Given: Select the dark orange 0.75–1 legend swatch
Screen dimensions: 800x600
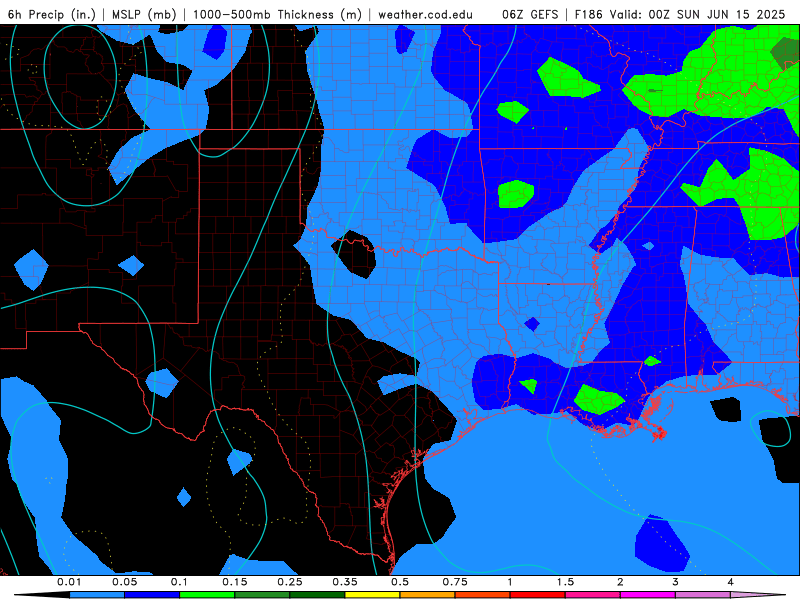Looking at the screenshot, I should 483,595.
